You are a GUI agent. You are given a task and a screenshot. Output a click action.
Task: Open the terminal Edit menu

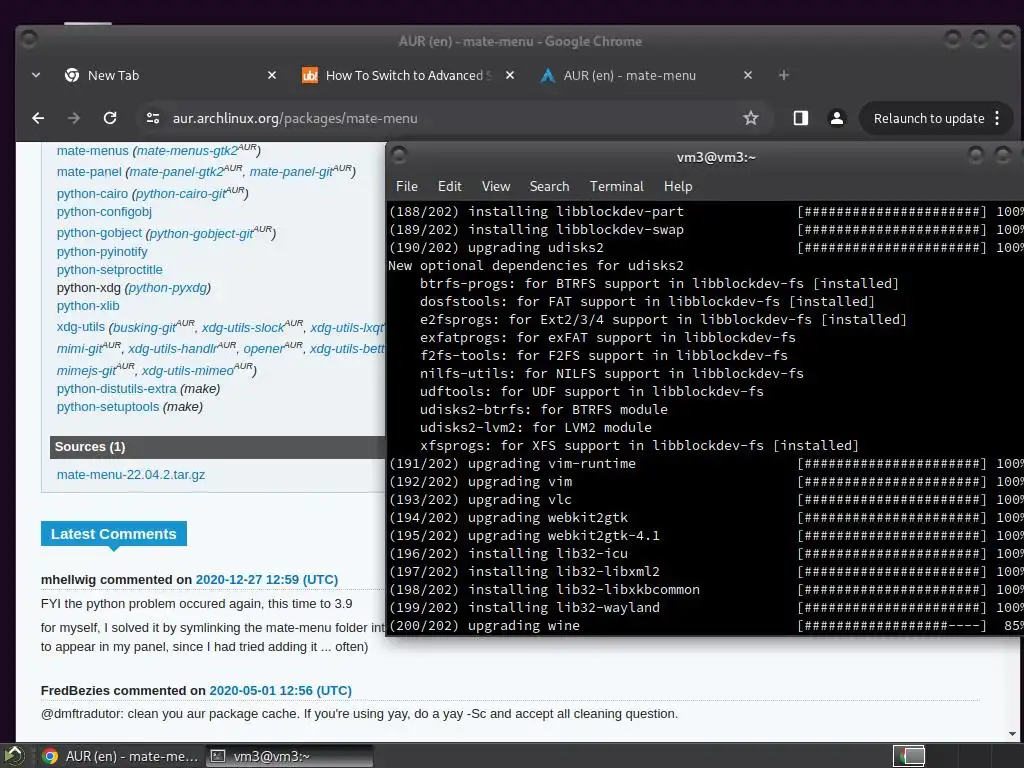pos(449,186)
